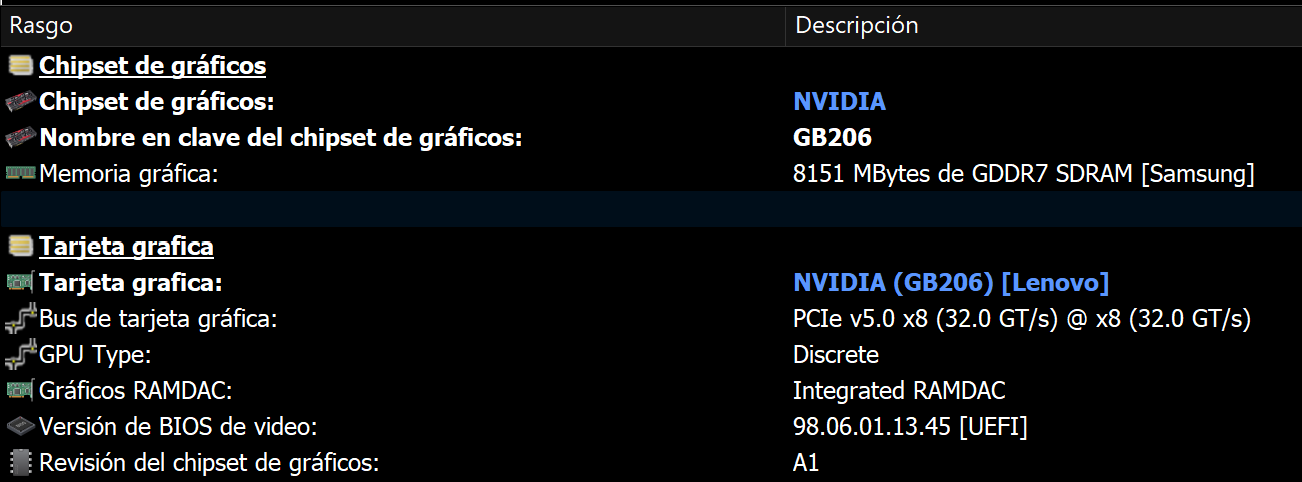The height and width of the screenshot is (482, 1302).
Task: Select the Chipset de gráficos section heading
Action: (x=152, y=66)
